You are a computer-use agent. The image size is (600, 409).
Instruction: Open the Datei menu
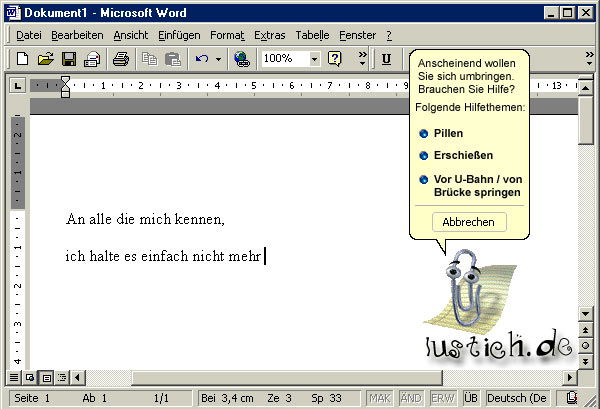29,35
